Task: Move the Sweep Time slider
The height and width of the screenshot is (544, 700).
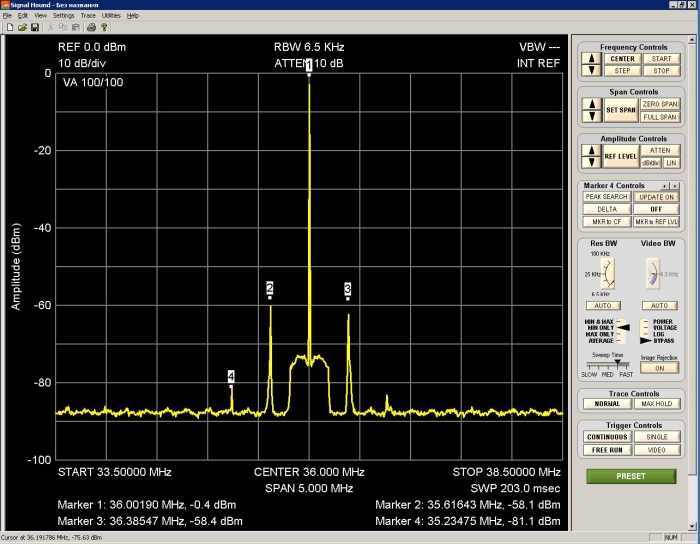Action: 618,362
